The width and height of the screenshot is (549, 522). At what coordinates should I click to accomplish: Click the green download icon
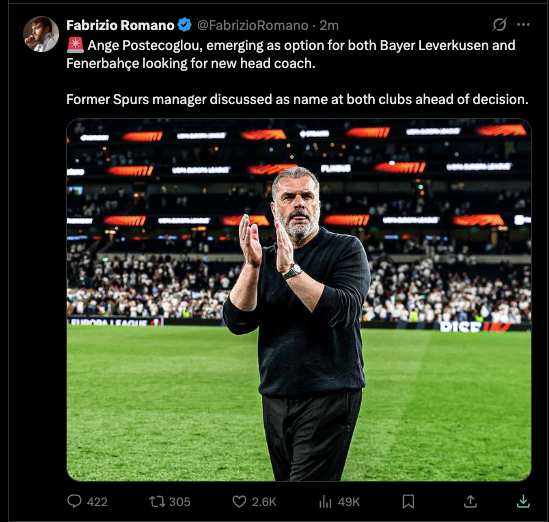point(523,501)
